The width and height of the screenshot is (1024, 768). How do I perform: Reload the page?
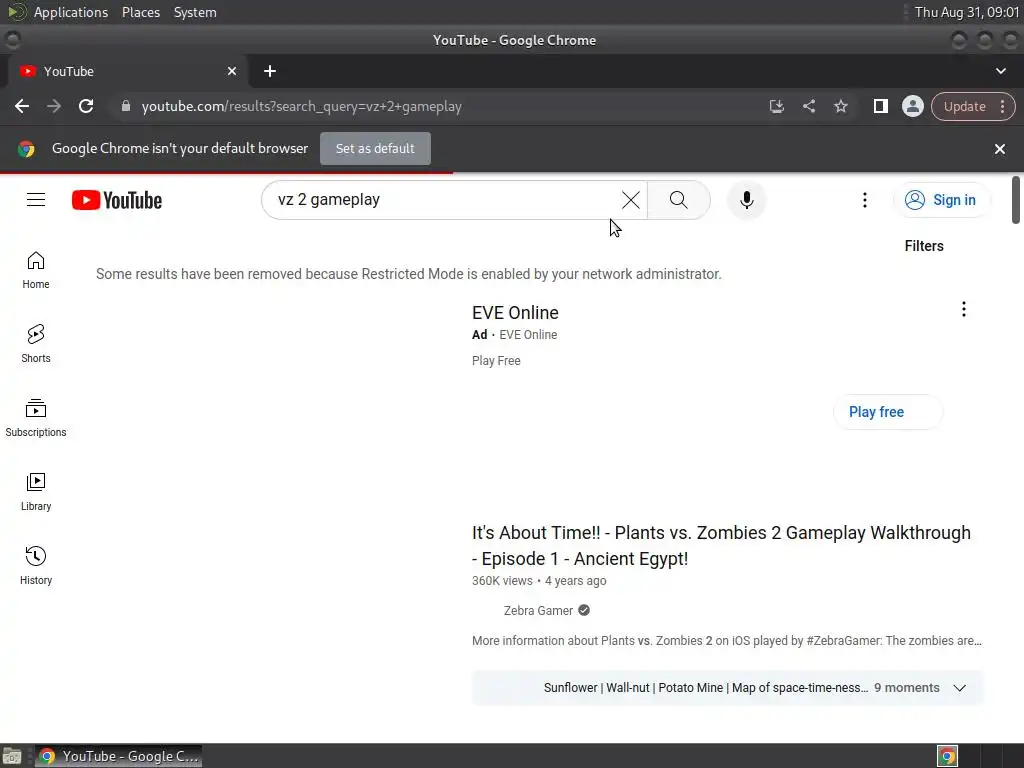coord(86,106)
